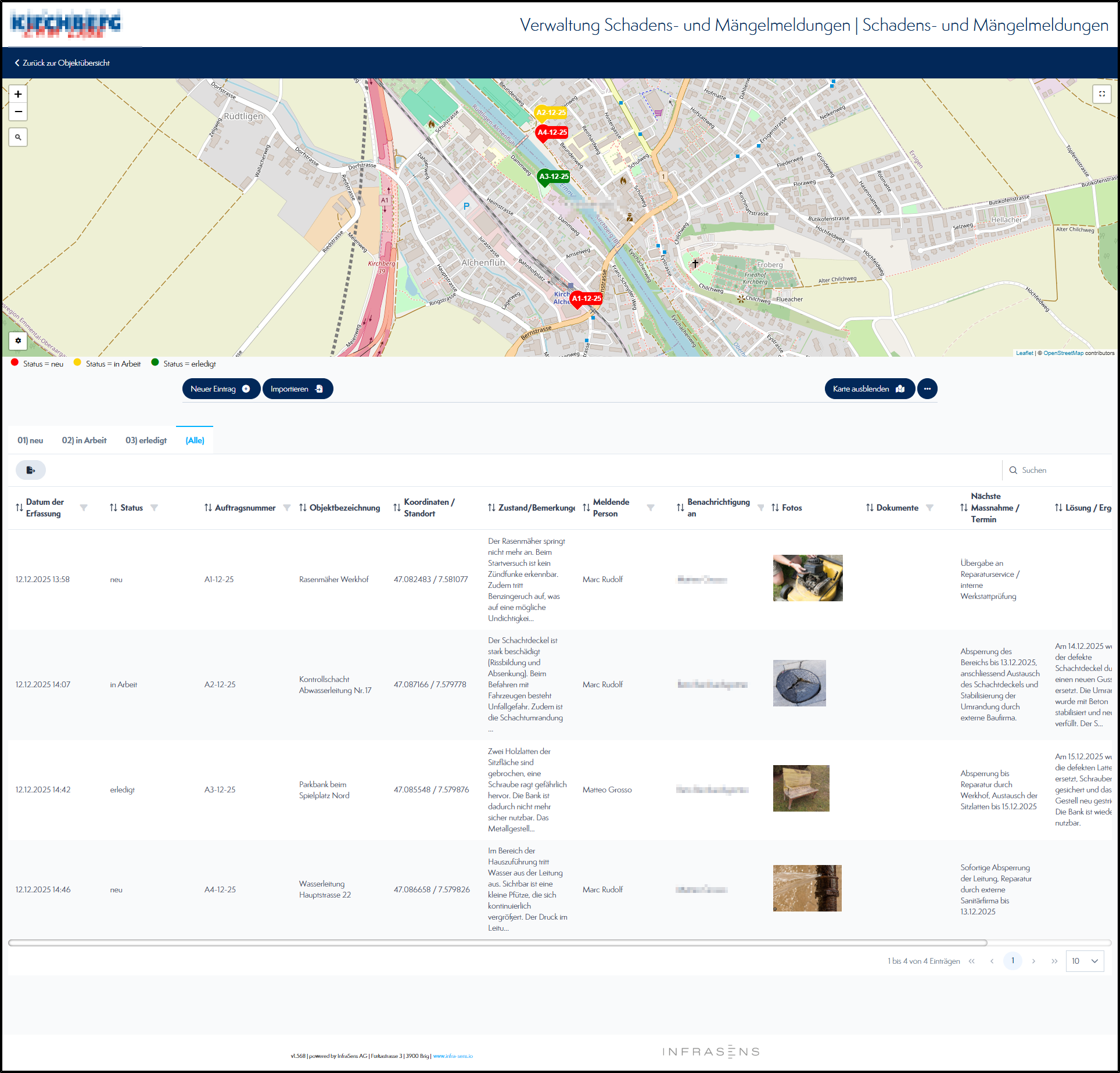1120x1073 pixels.
Task: Open the three-dots more options button
Action: [927, 389]
